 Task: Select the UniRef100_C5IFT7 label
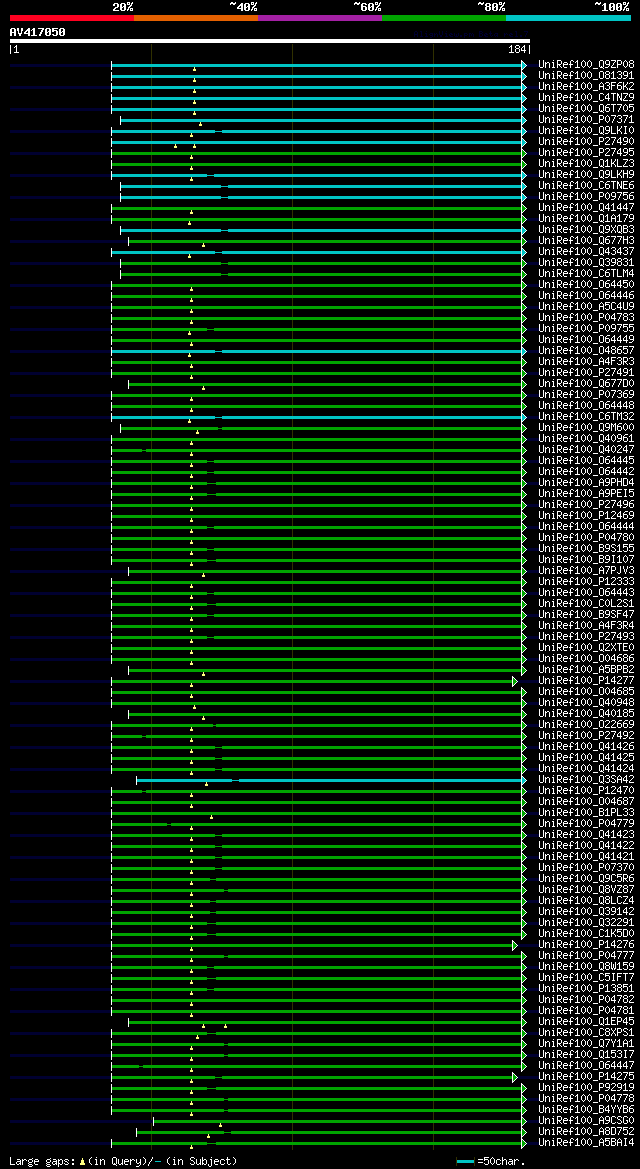point(586,977)
